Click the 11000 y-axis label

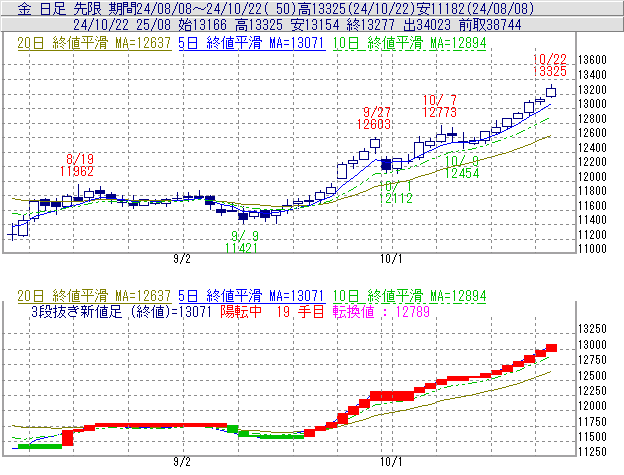tap(592, 249)
